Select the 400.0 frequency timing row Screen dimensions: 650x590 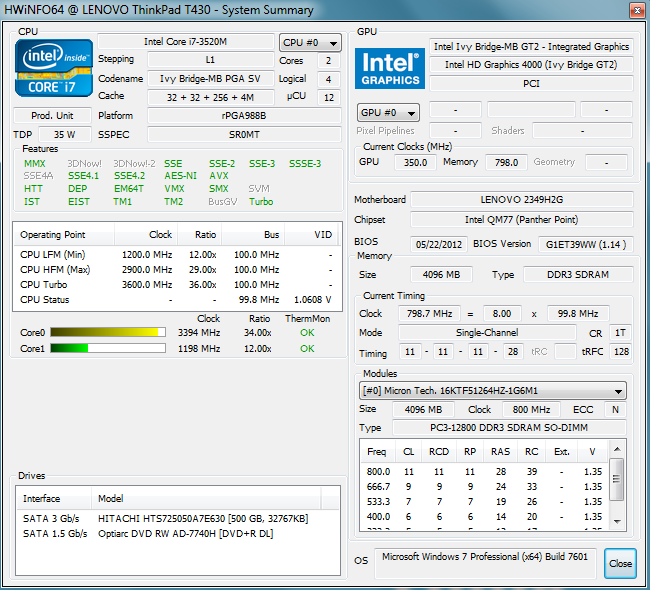pyautogui.click(x=484, y=517)
